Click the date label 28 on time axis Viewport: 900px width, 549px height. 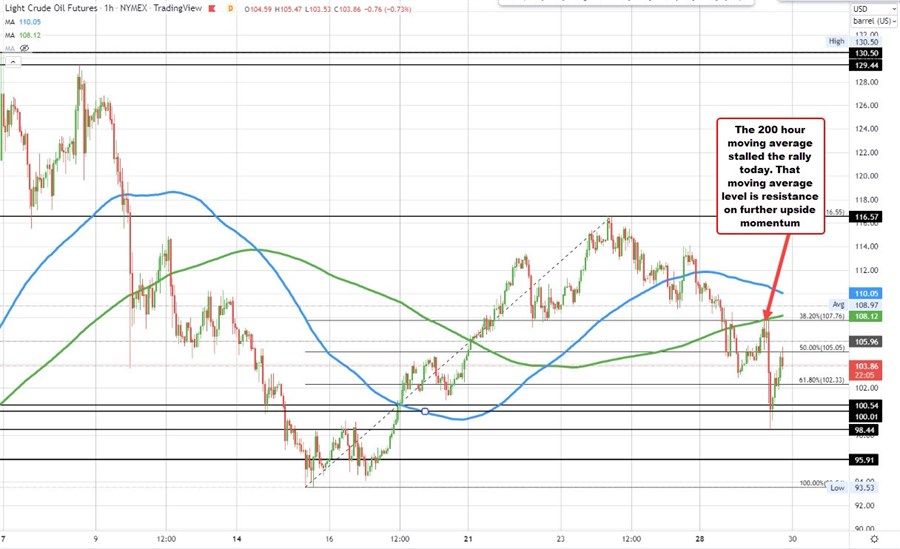pyautogui.click(x=700, y=539)
